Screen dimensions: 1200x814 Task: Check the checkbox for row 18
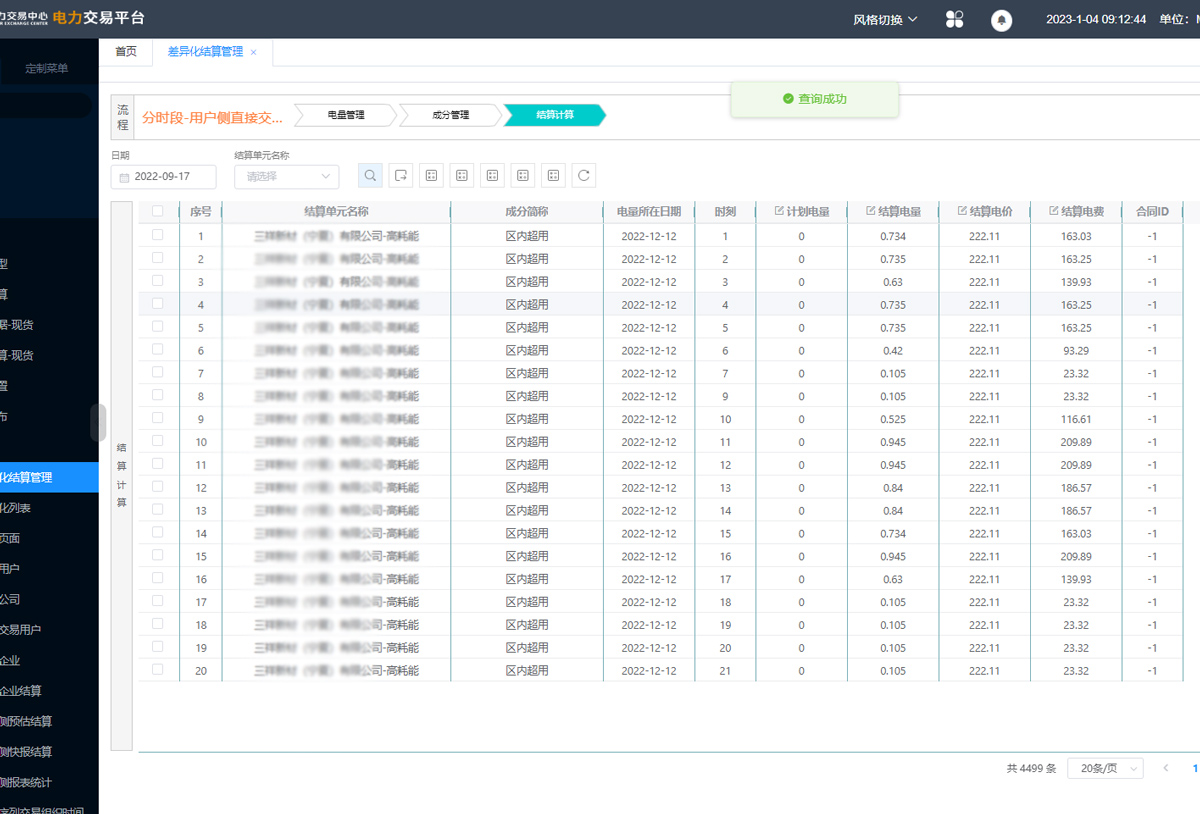(x=158, y=624)
